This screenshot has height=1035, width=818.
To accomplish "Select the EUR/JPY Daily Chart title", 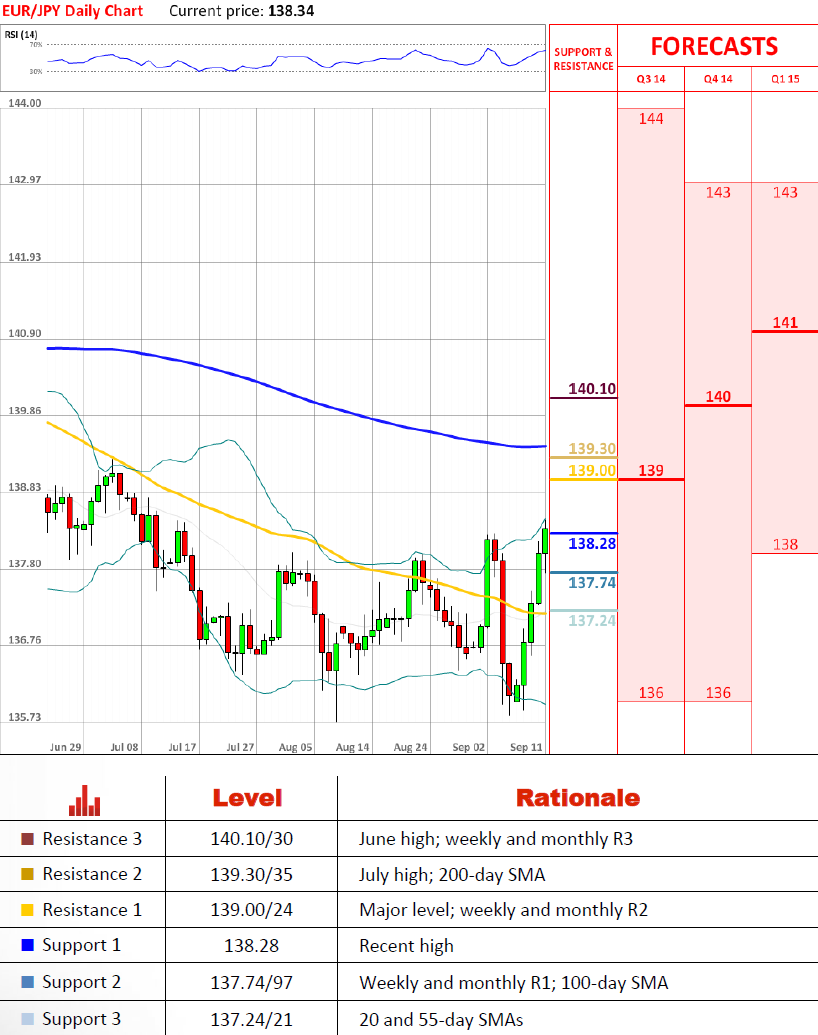I will click(x=73, y=11).
